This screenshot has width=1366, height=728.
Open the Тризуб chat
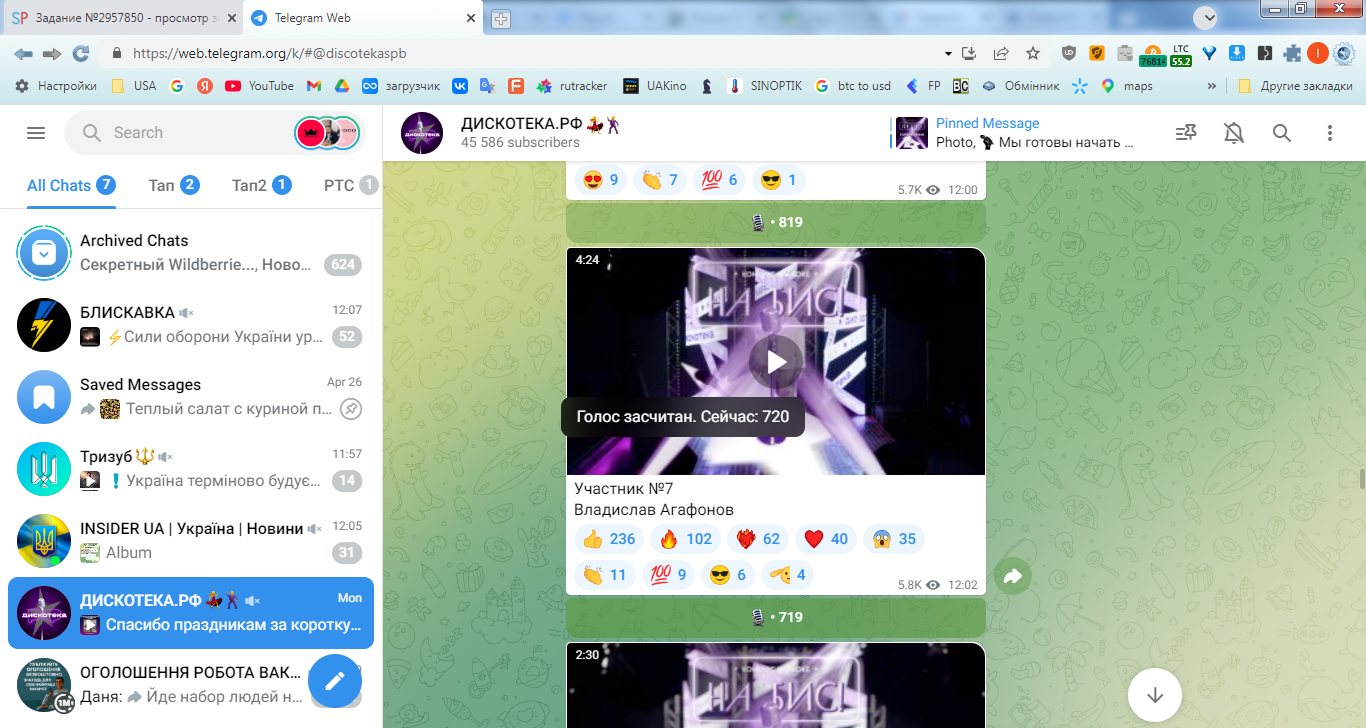pos(191,469)
